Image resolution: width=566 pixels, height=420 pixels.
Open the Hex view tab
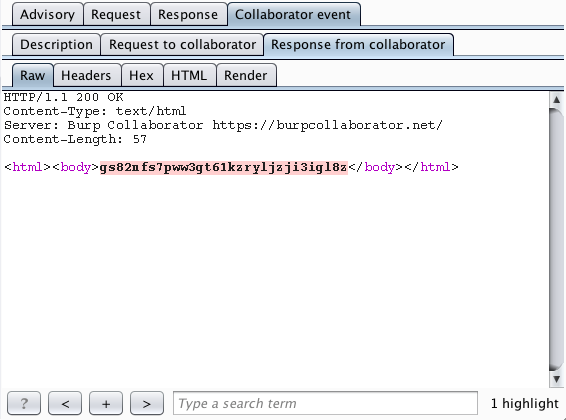coord(142,75)
